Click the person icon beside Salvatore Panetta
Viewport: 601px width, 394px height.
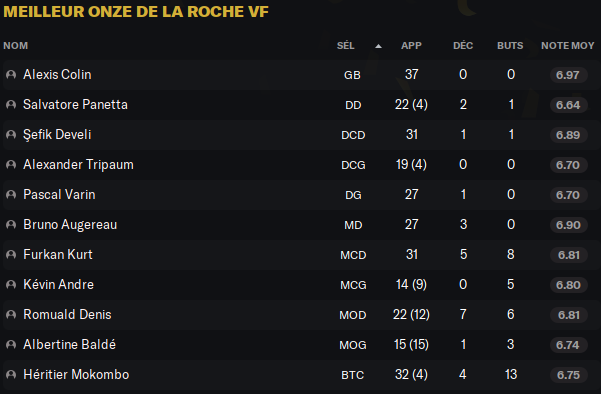tap(11, 105)
